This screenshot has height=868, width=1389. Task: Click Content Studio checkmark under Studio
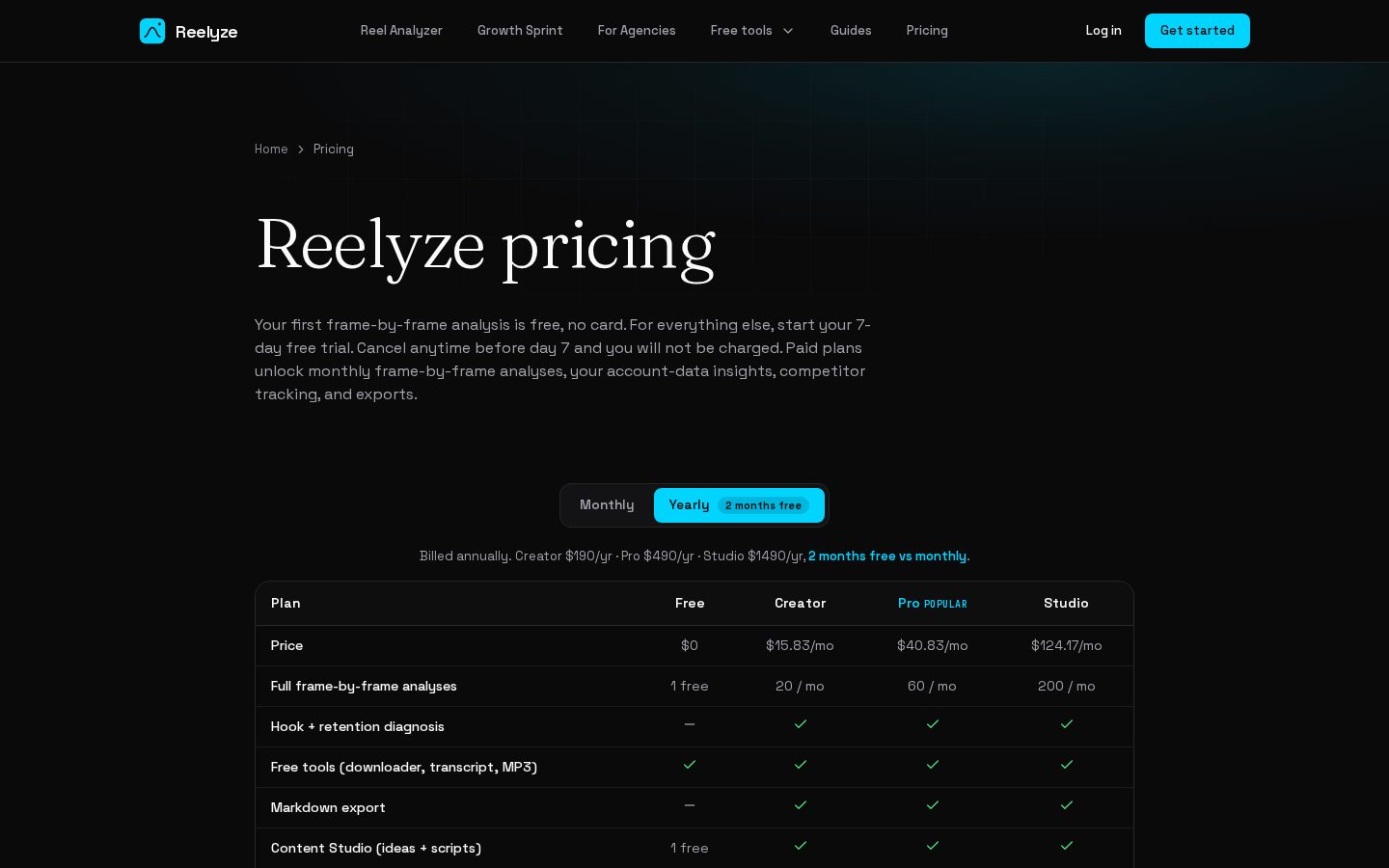[1067, 846]
